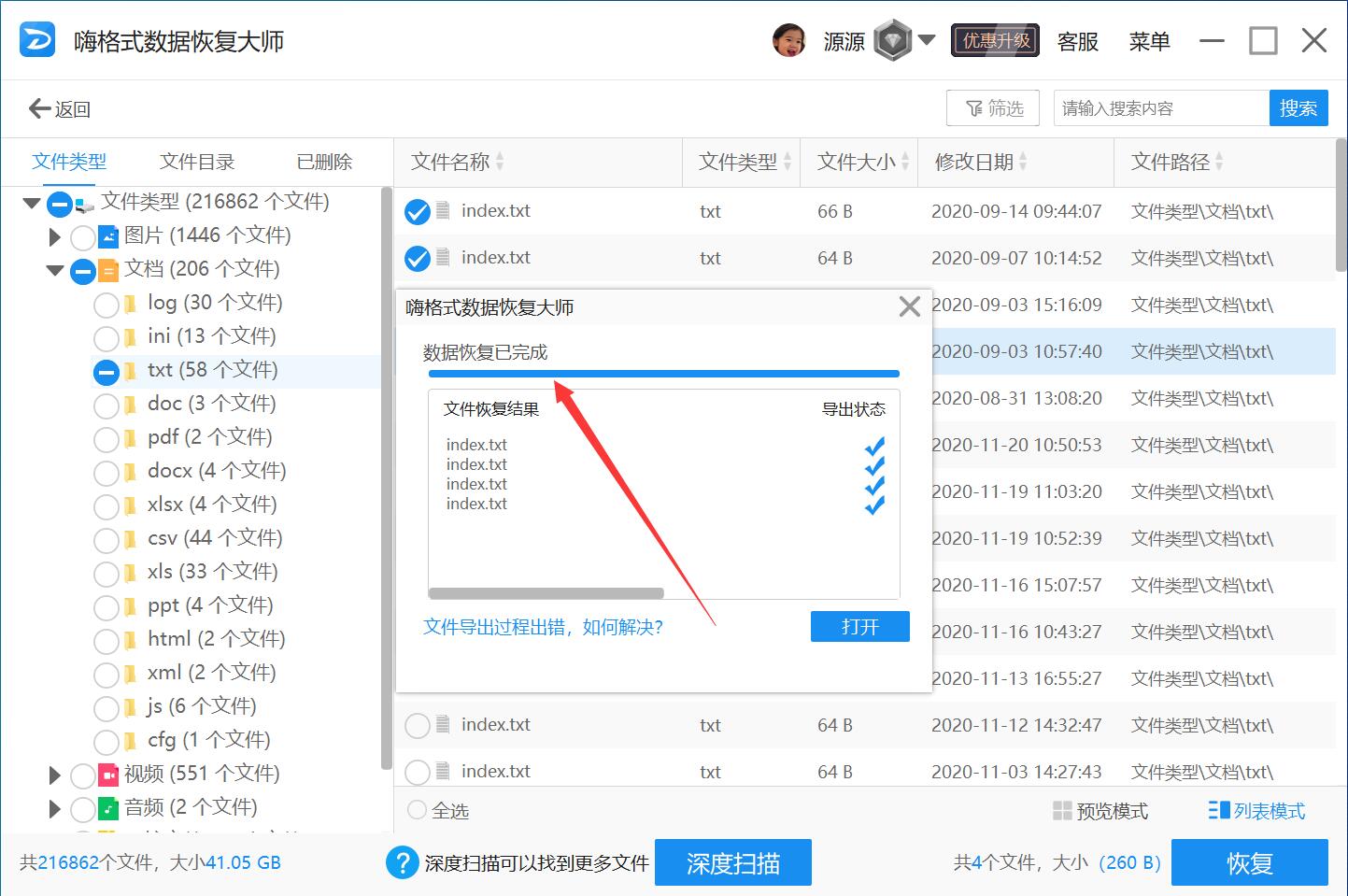The width and height of the screenshot is (1348, 896).
Task: Click the search input field 请输入搜索内容
Action: 1158,107
